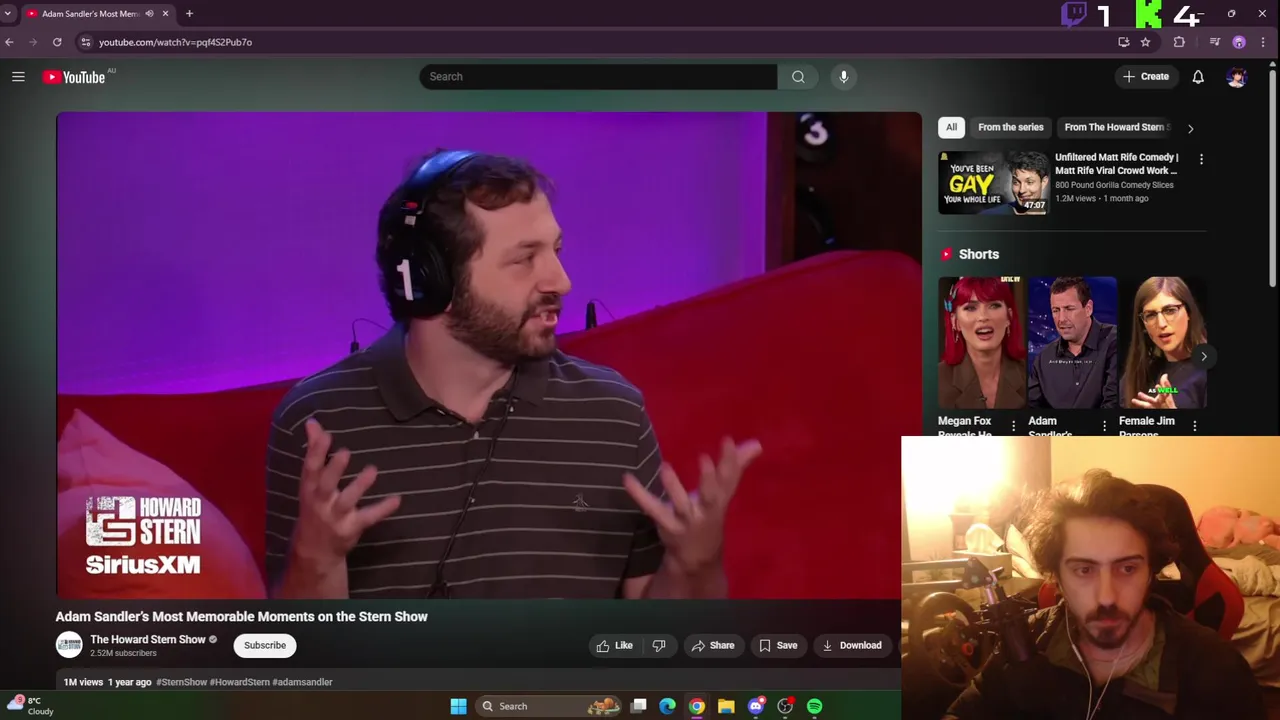The width and height of the screenshot is (1280, 720).
Task: Open the Chrome profile avatar
Action: tap(1239, 42)
